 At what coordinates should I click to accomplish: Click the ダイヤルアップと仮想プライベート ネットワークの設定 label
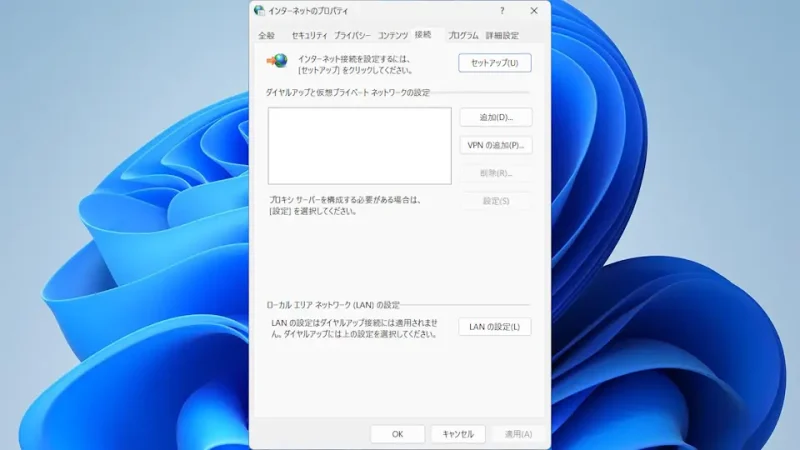pyautogui.click(x=347, y=92)
